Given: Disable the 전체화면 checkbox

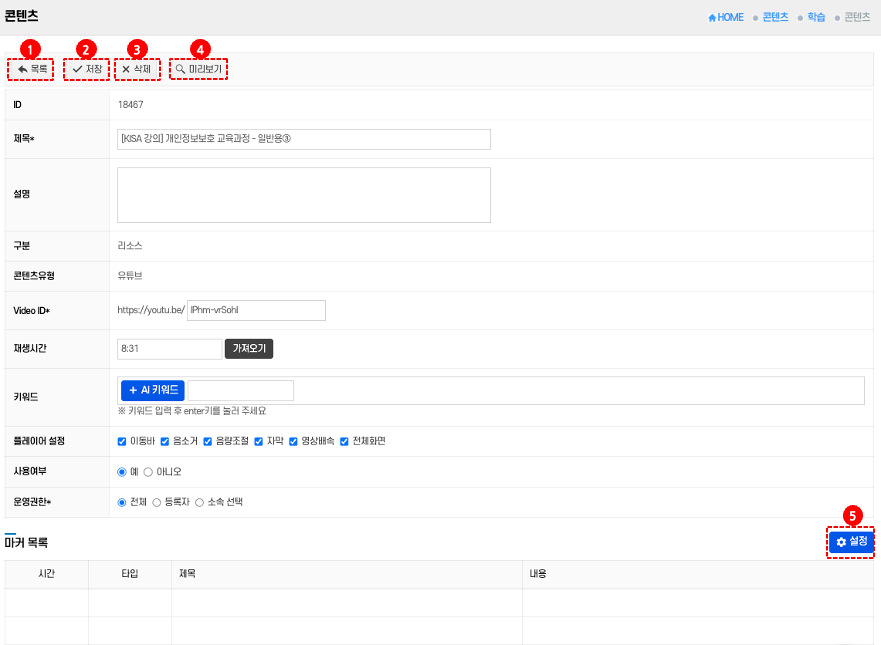Looking at the screenshot, I should 345,441.
